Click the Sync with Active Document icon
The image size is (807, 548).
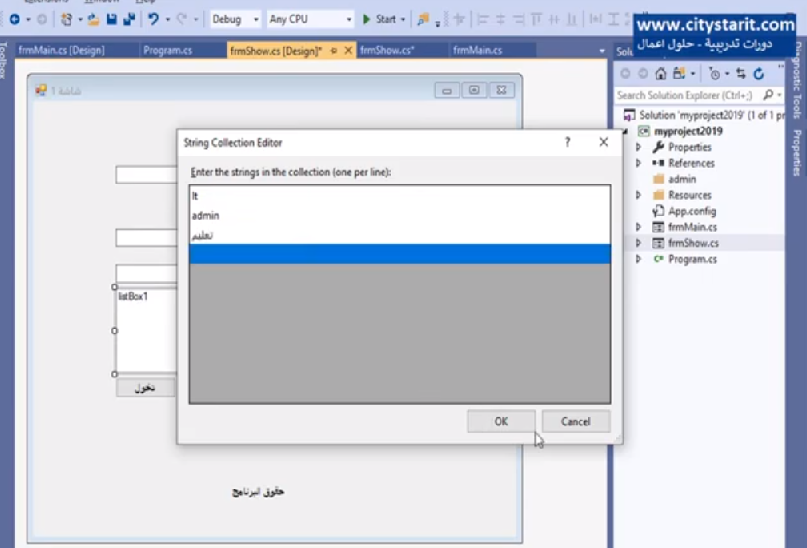pyautogui.click(x=741, y=74)
